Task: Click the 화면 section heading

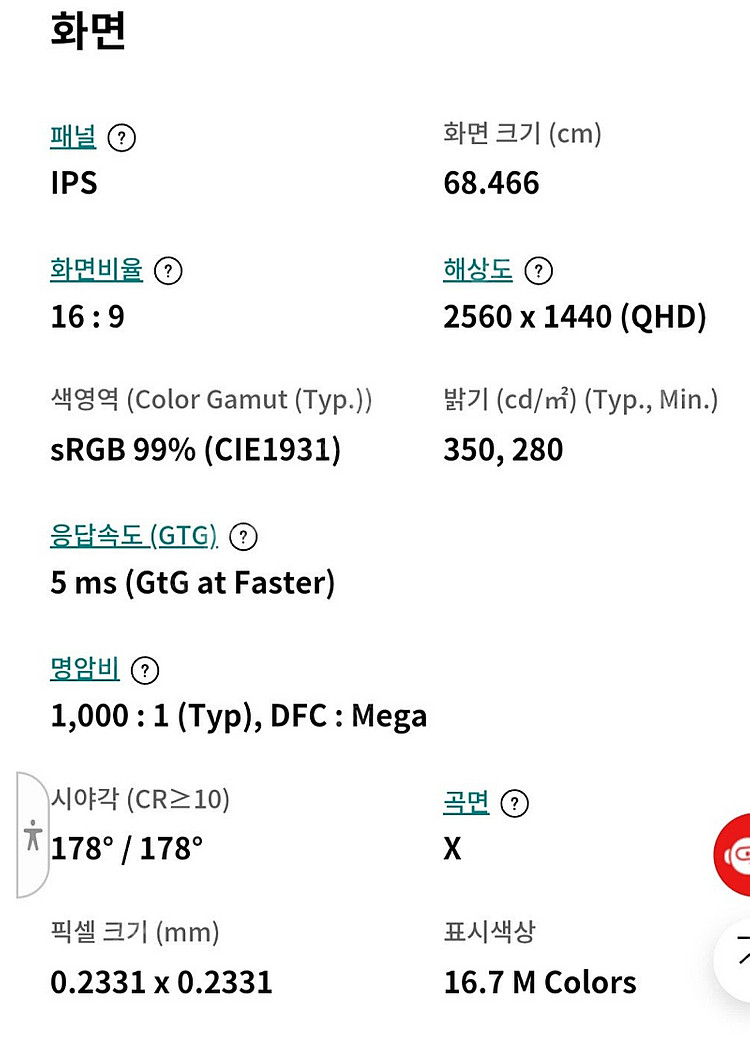Action: point(88,31)
